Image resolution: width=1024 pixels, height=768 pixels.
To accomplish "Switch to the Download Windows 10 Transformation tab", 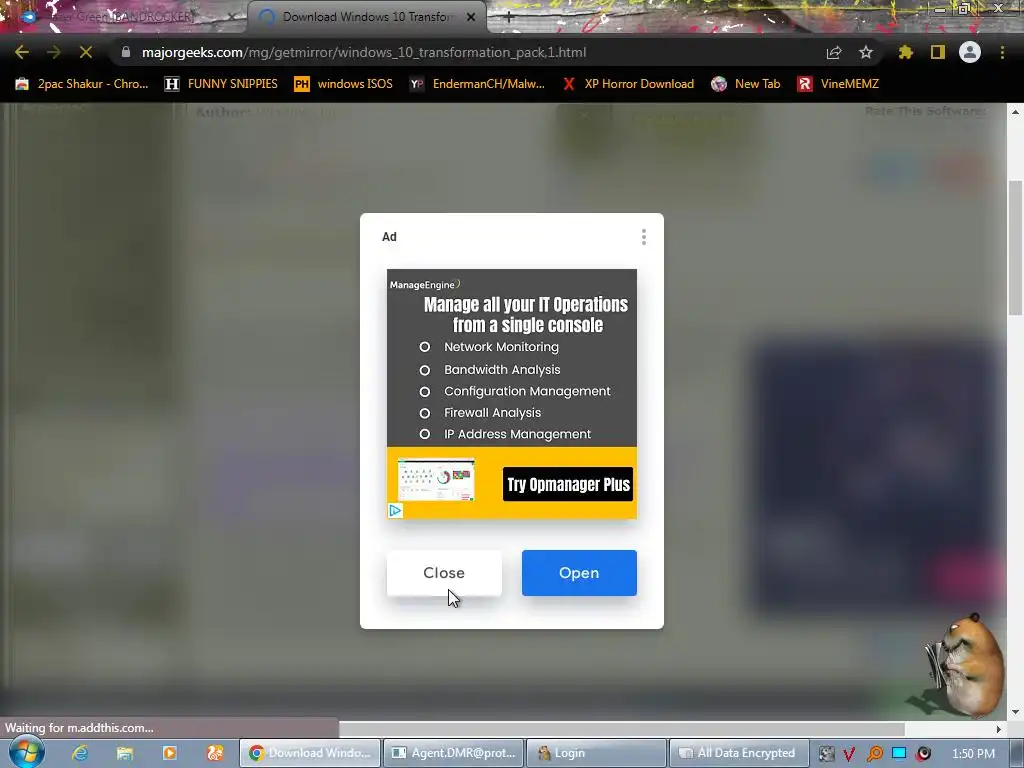I will pos(367,17).
